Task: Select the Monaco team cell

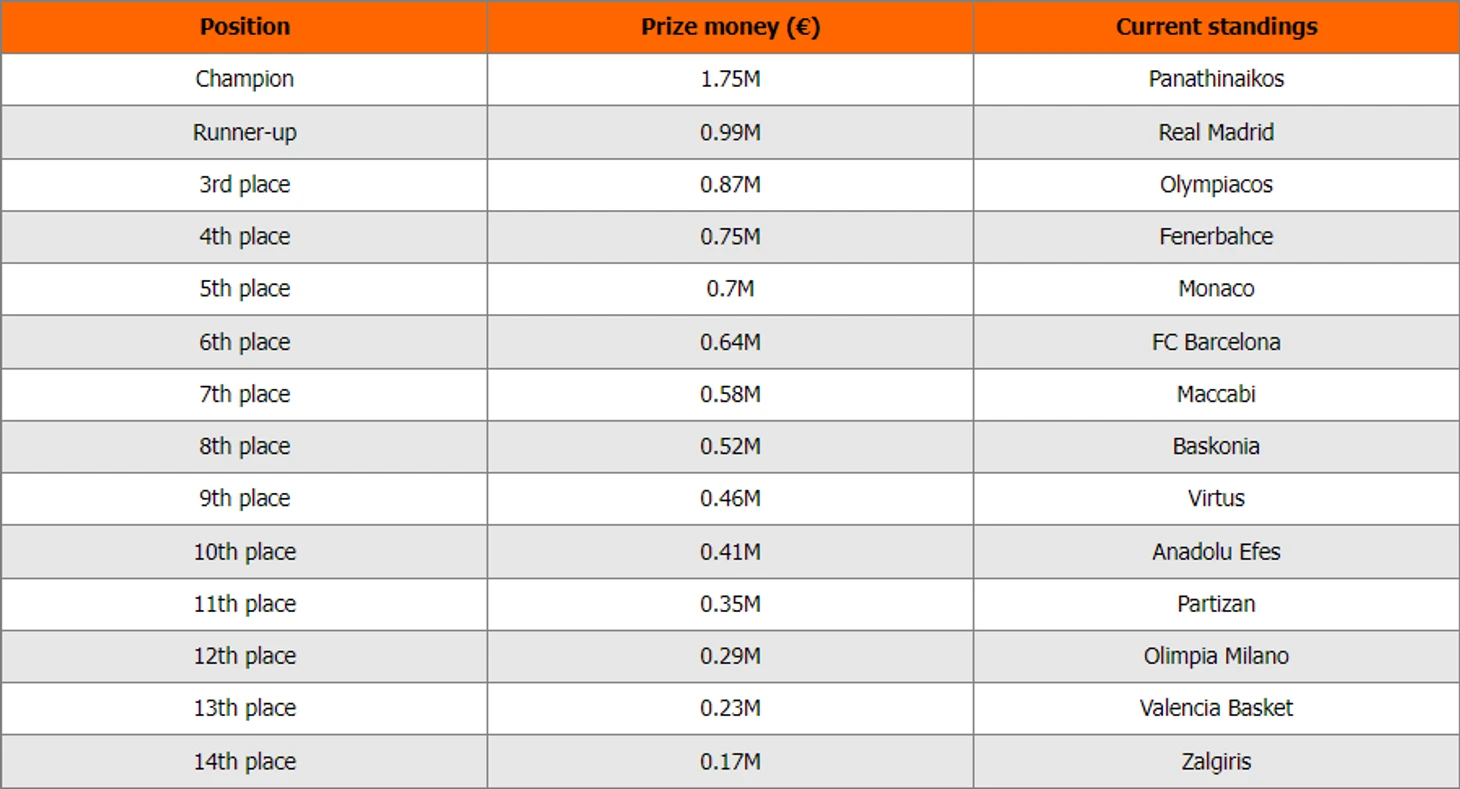Action: 1216,289
